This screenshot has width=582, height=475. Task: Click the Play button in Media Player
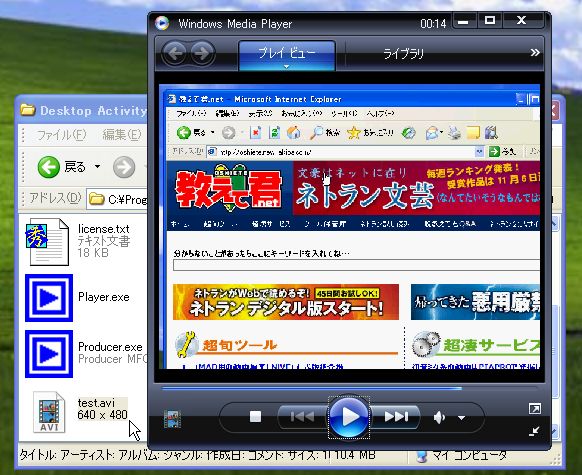tap(349, 417)
